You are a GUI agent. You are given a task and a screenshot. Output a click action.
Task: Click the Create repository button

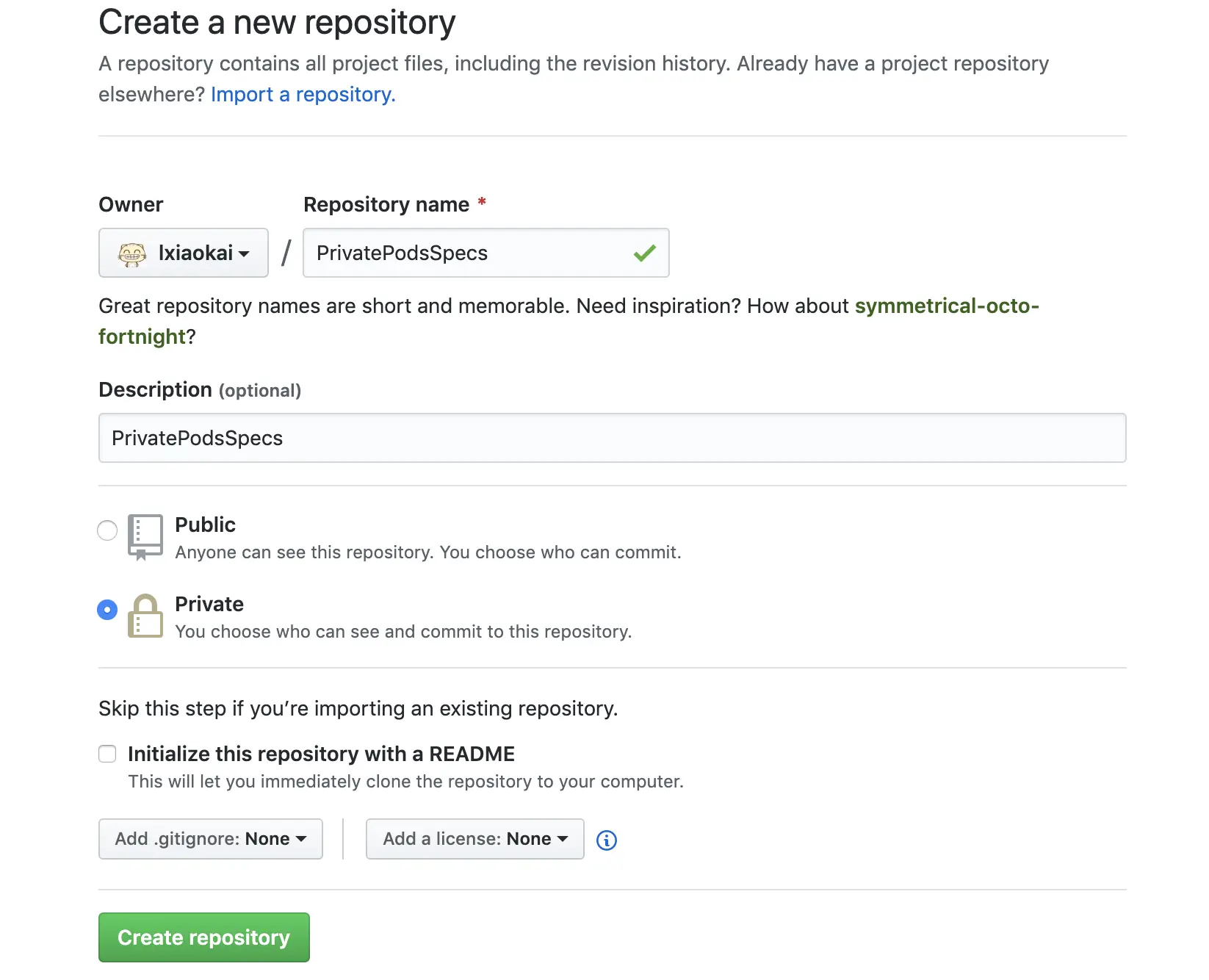(x=204, y=937)
